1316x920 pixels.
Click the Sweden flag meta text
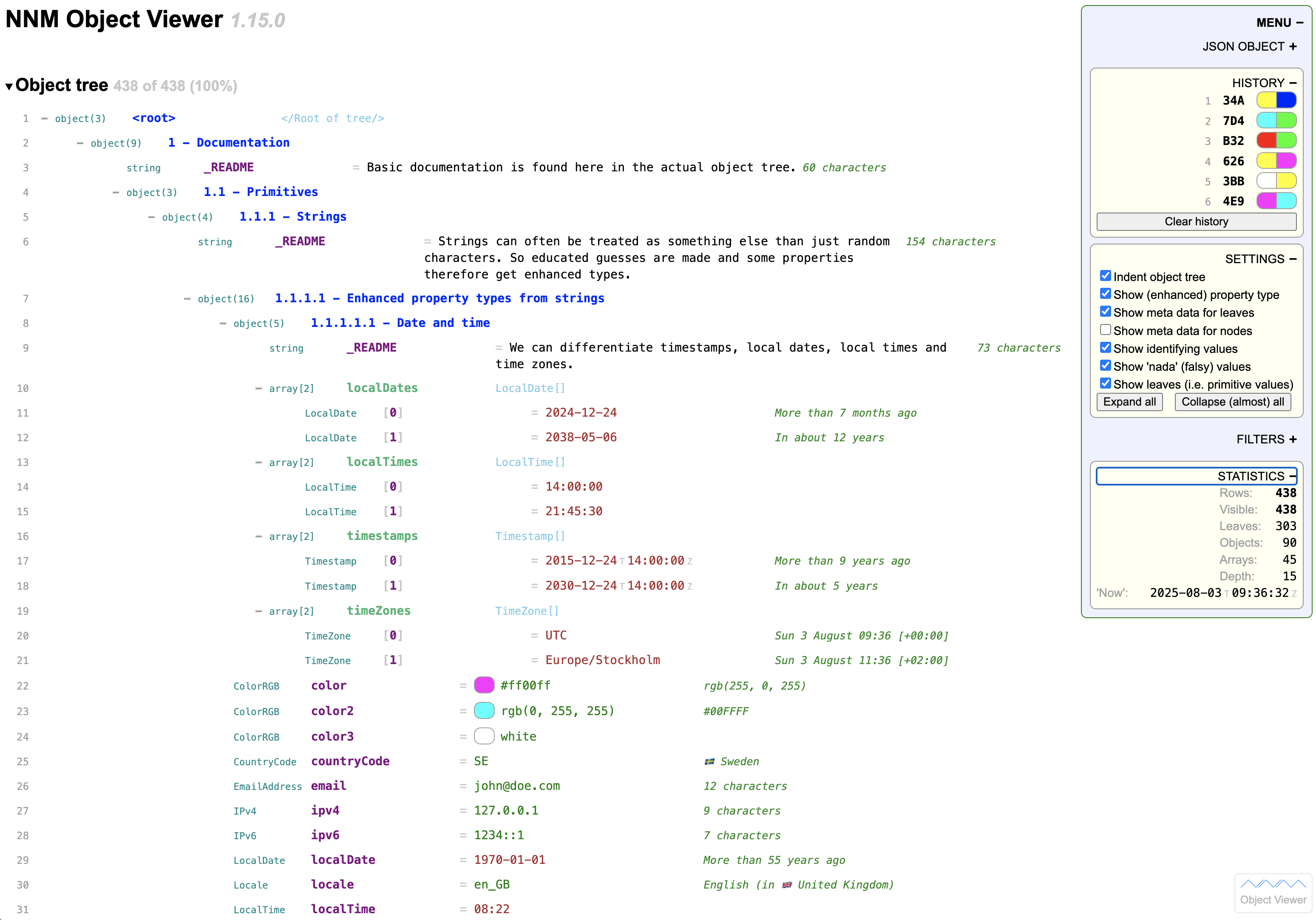tap(732, 762)
